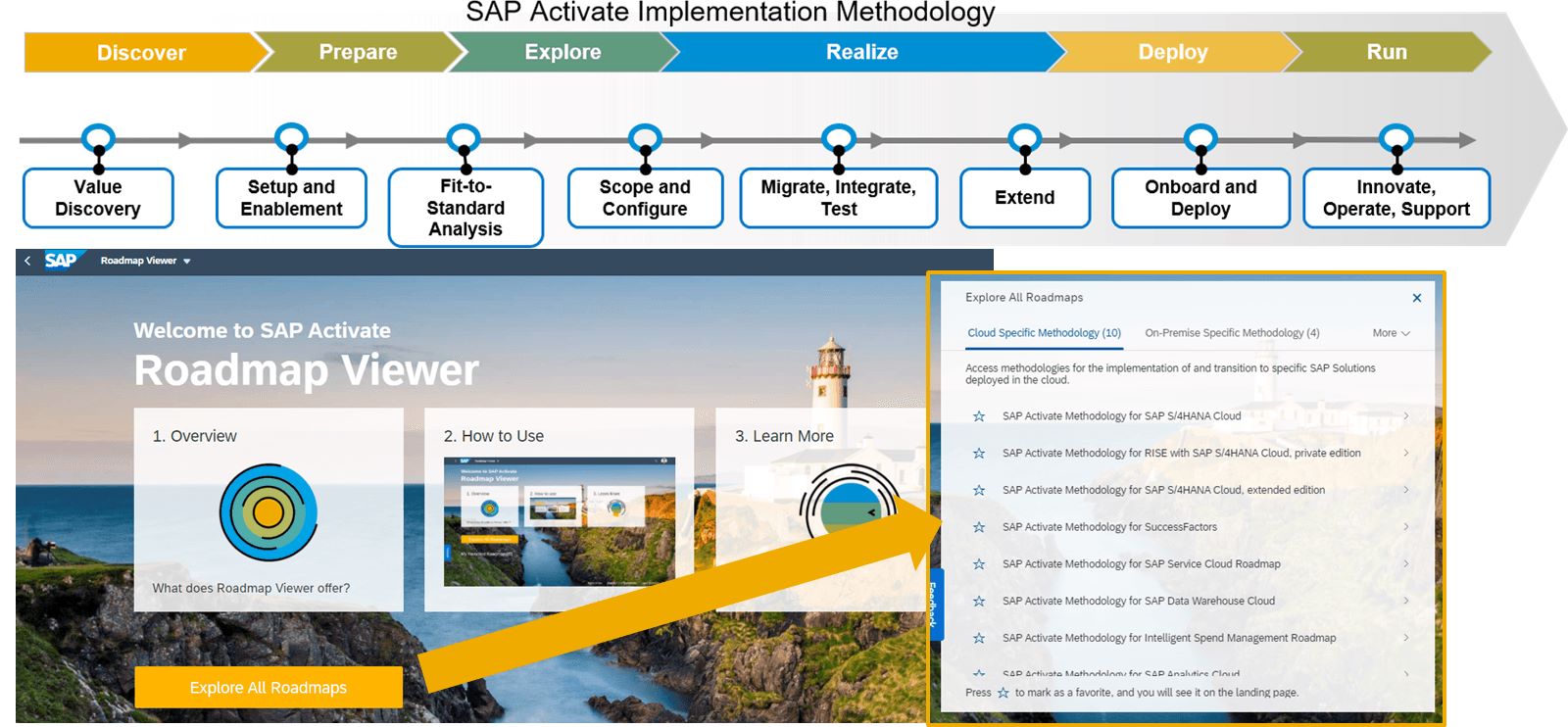Screen dimensions: 1568x727
Task: Expand chevron on RISE private edition row
Action: [1406, 454]
